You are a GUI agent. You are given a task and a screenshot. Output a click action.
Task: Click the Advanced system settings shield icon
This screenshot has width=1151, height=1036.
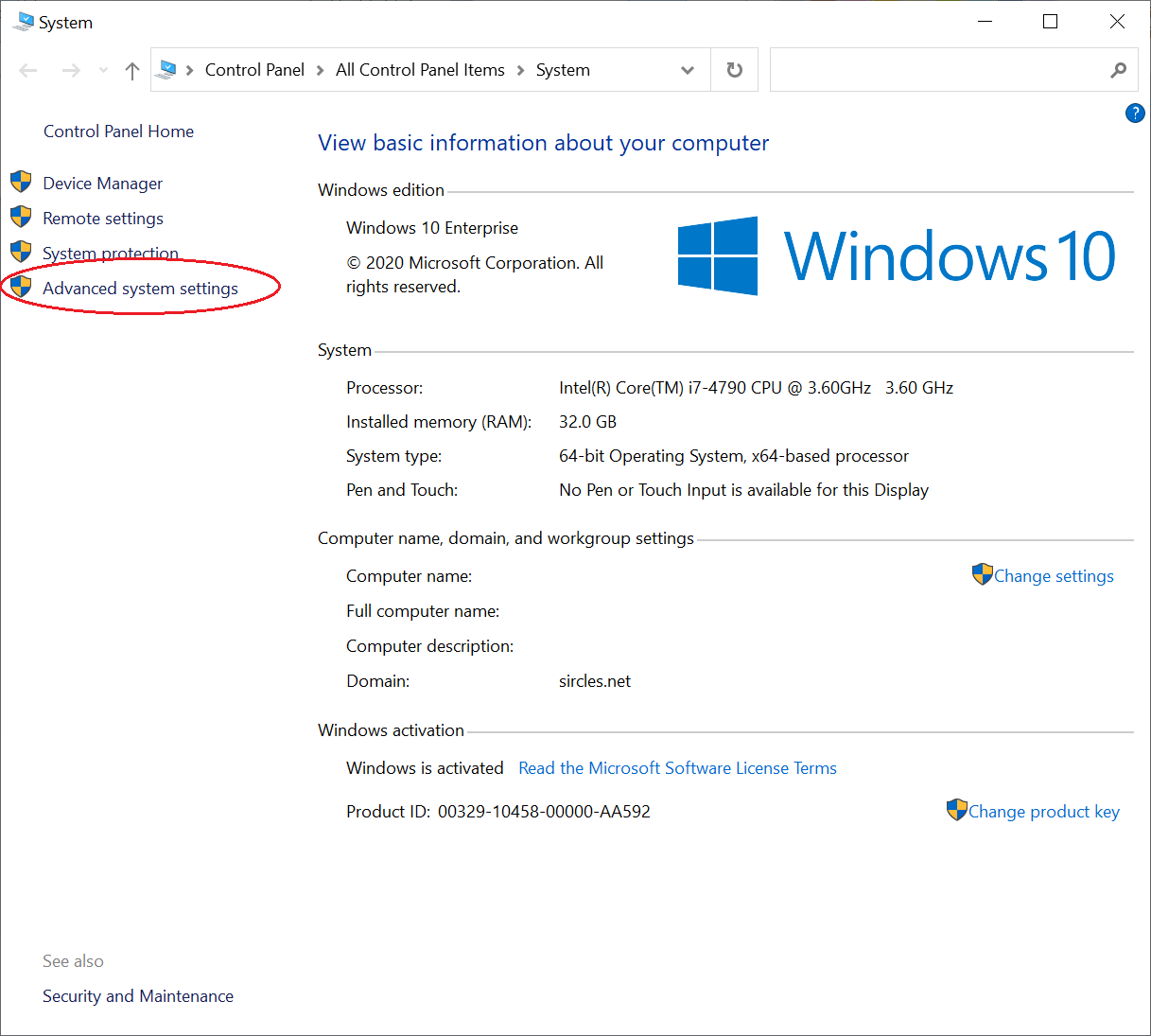pos(21,287)
